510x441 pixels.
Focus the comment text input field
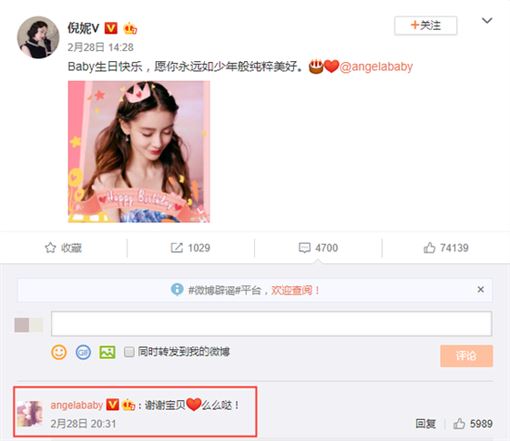271,324
